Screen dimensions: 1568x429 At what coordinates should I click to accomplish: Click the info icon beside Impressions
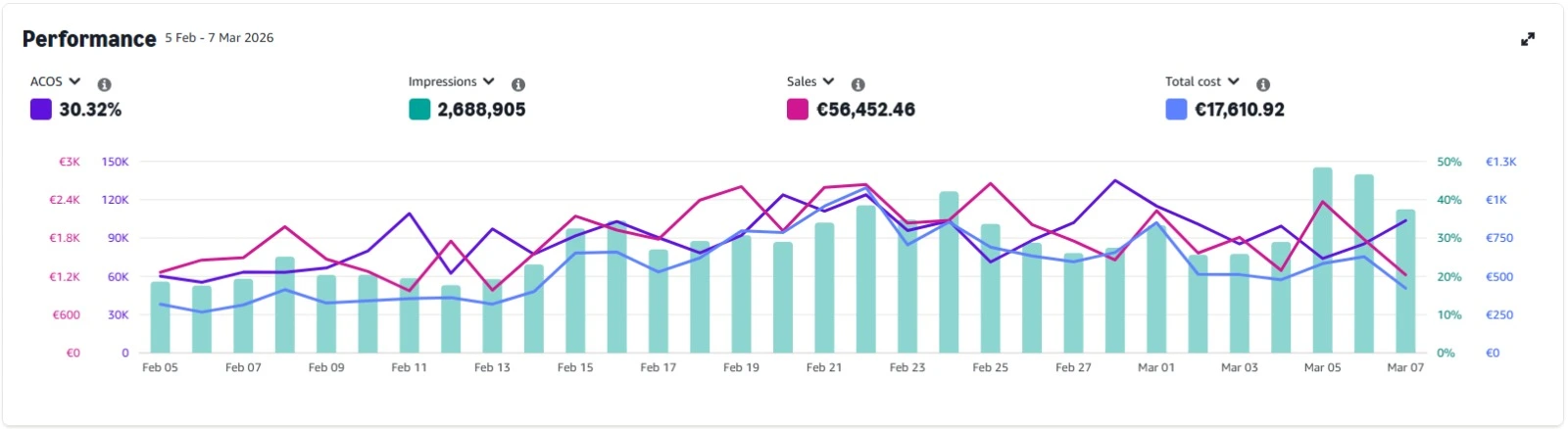[517, 85]
